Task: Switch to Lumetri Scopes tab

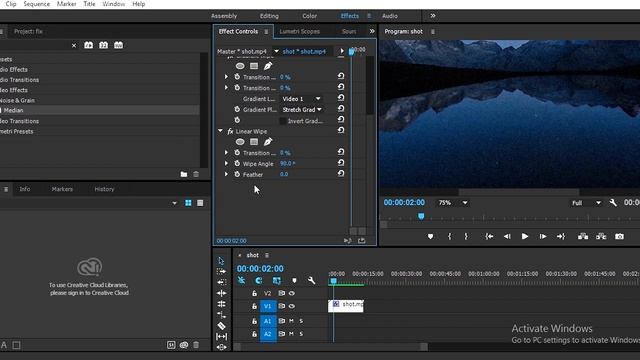Action: tap(300, 31)
